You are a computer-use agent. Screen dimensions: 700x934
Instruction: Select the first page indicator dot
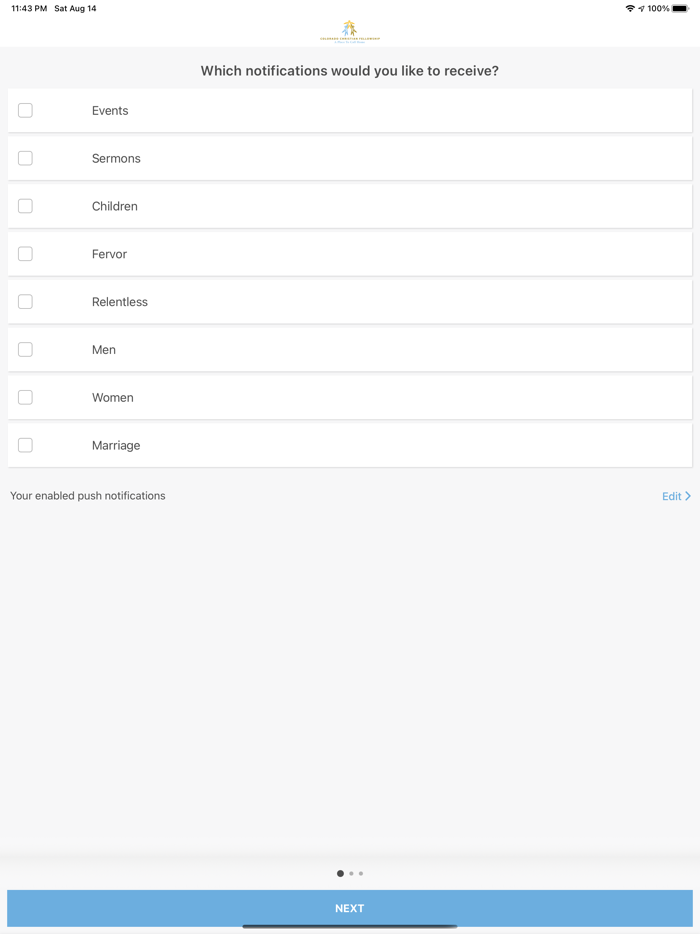[340, 873]
